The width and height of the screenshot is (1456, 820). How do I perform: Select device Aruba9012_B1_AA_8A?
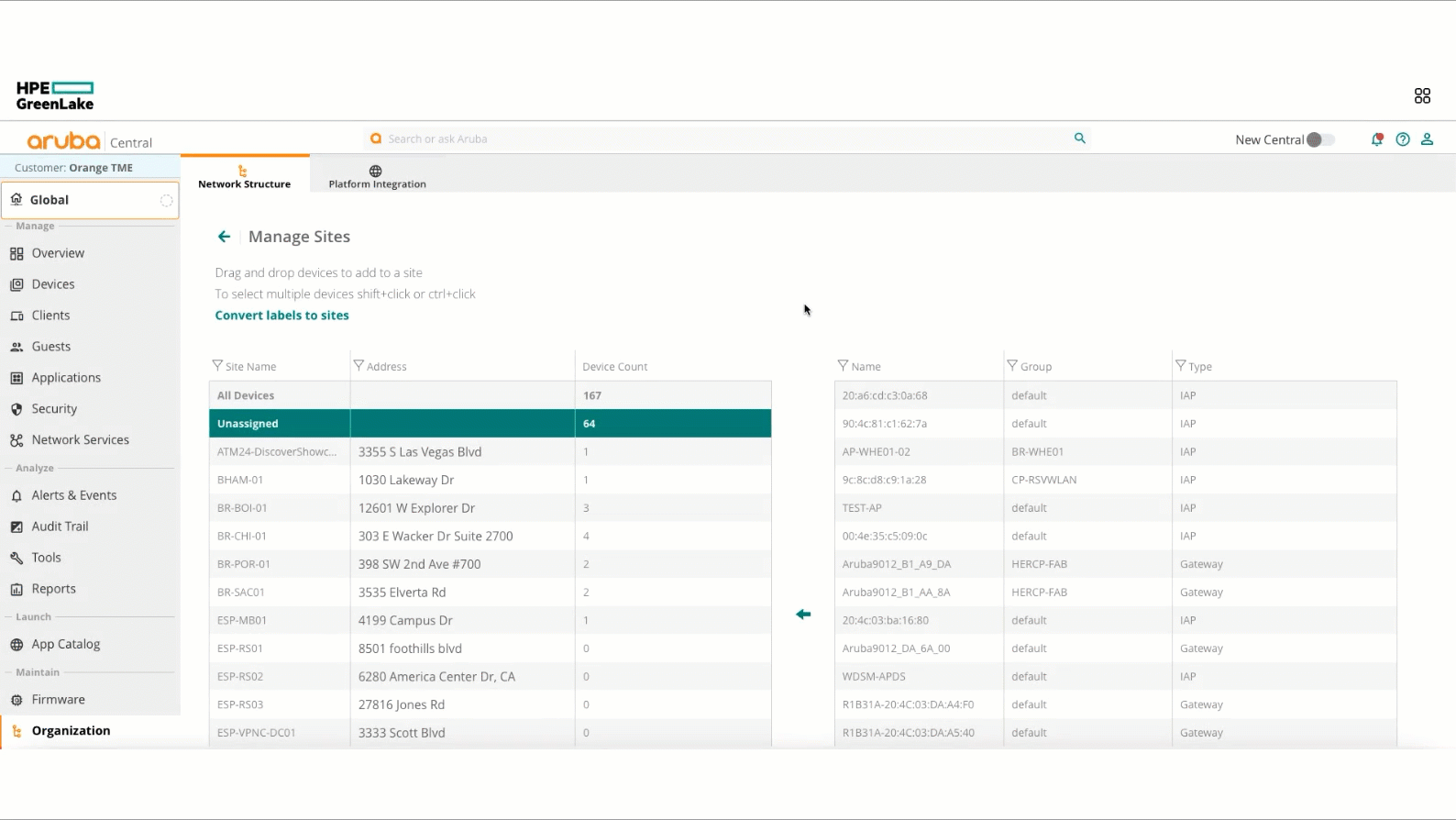[1116, 593]
